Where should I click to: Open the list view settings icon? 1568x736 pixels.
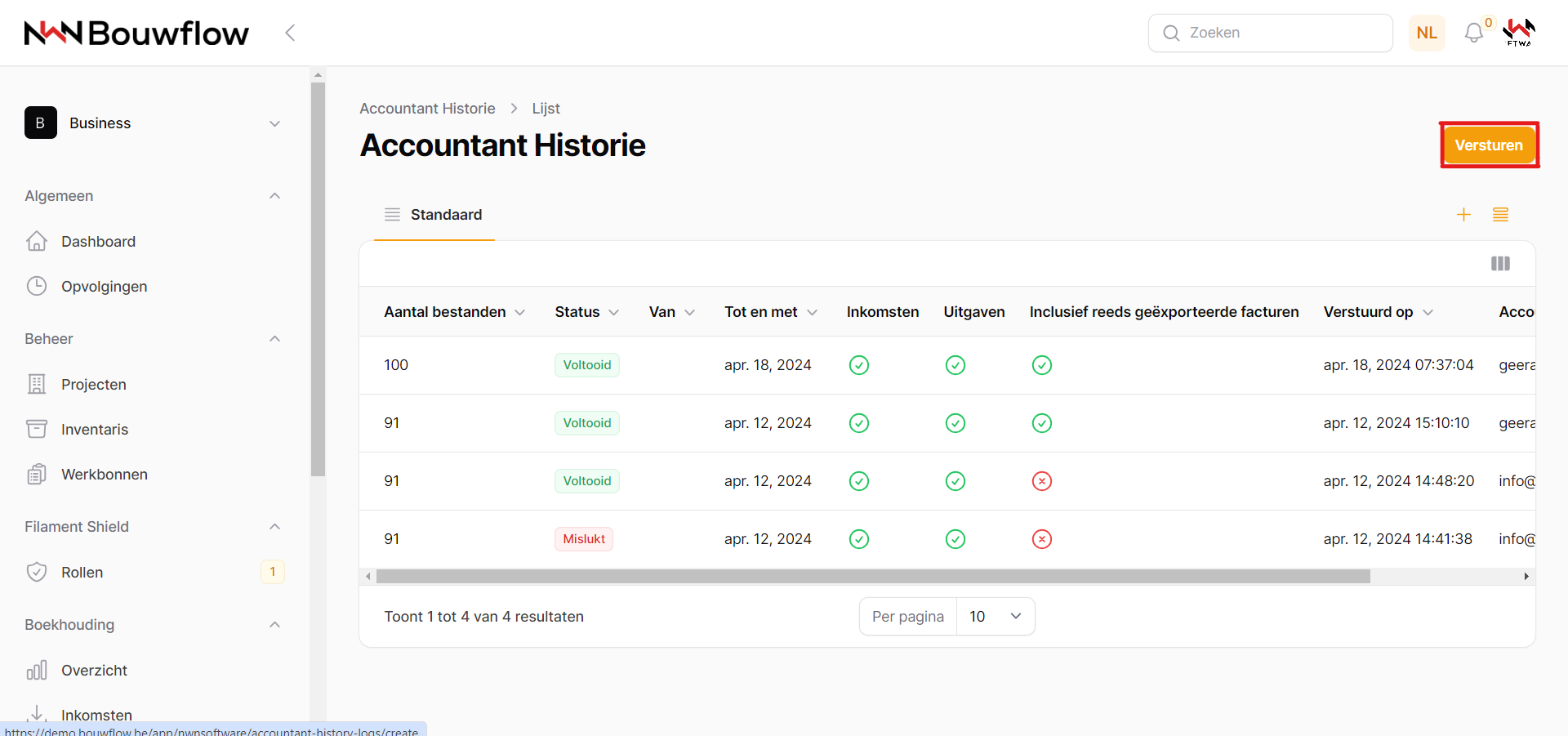1500,215
